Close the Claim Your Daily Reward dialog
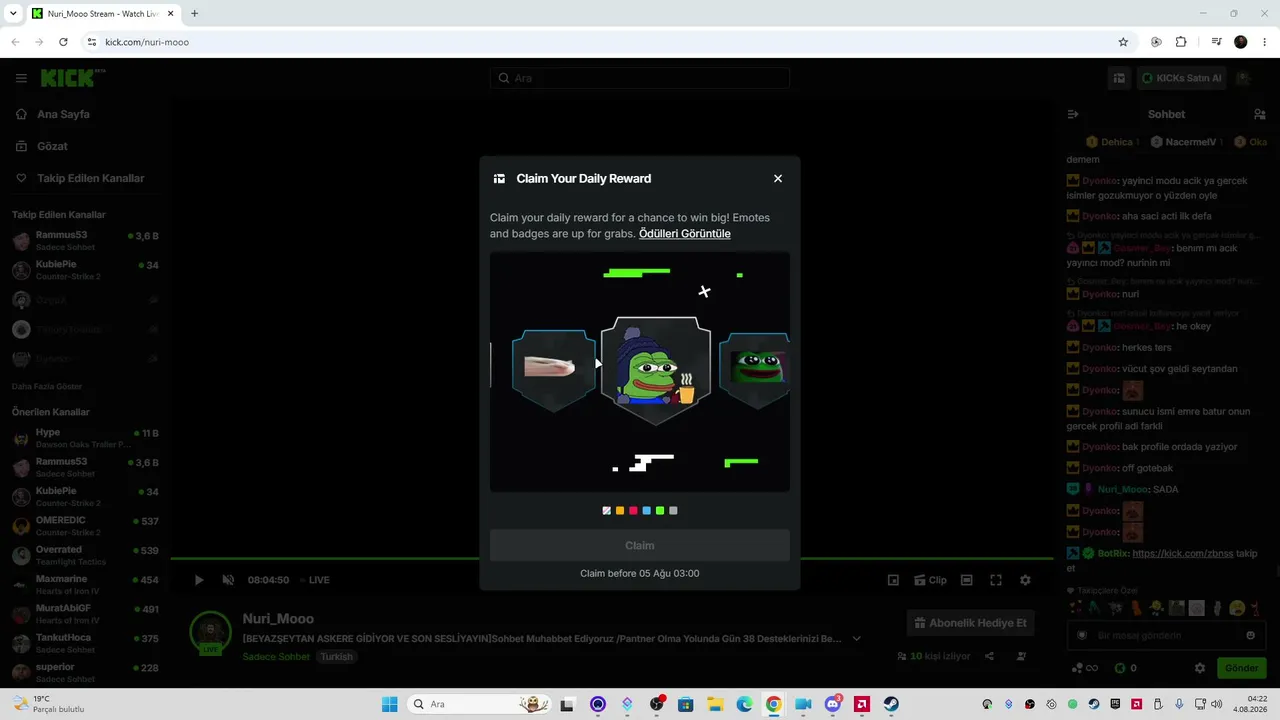The height and width of the screenshot is (720, 1280). 778,179
